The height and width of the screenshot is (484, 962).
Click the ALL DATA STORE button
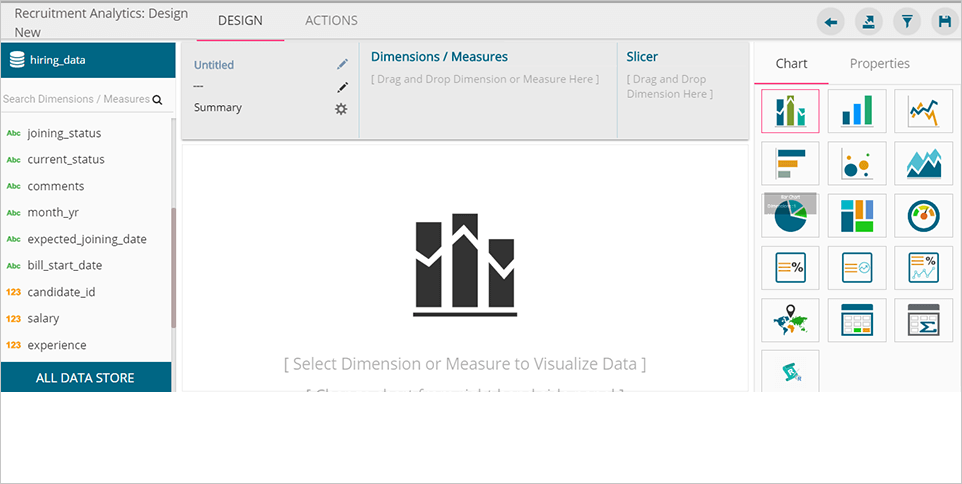pos(86,377)
